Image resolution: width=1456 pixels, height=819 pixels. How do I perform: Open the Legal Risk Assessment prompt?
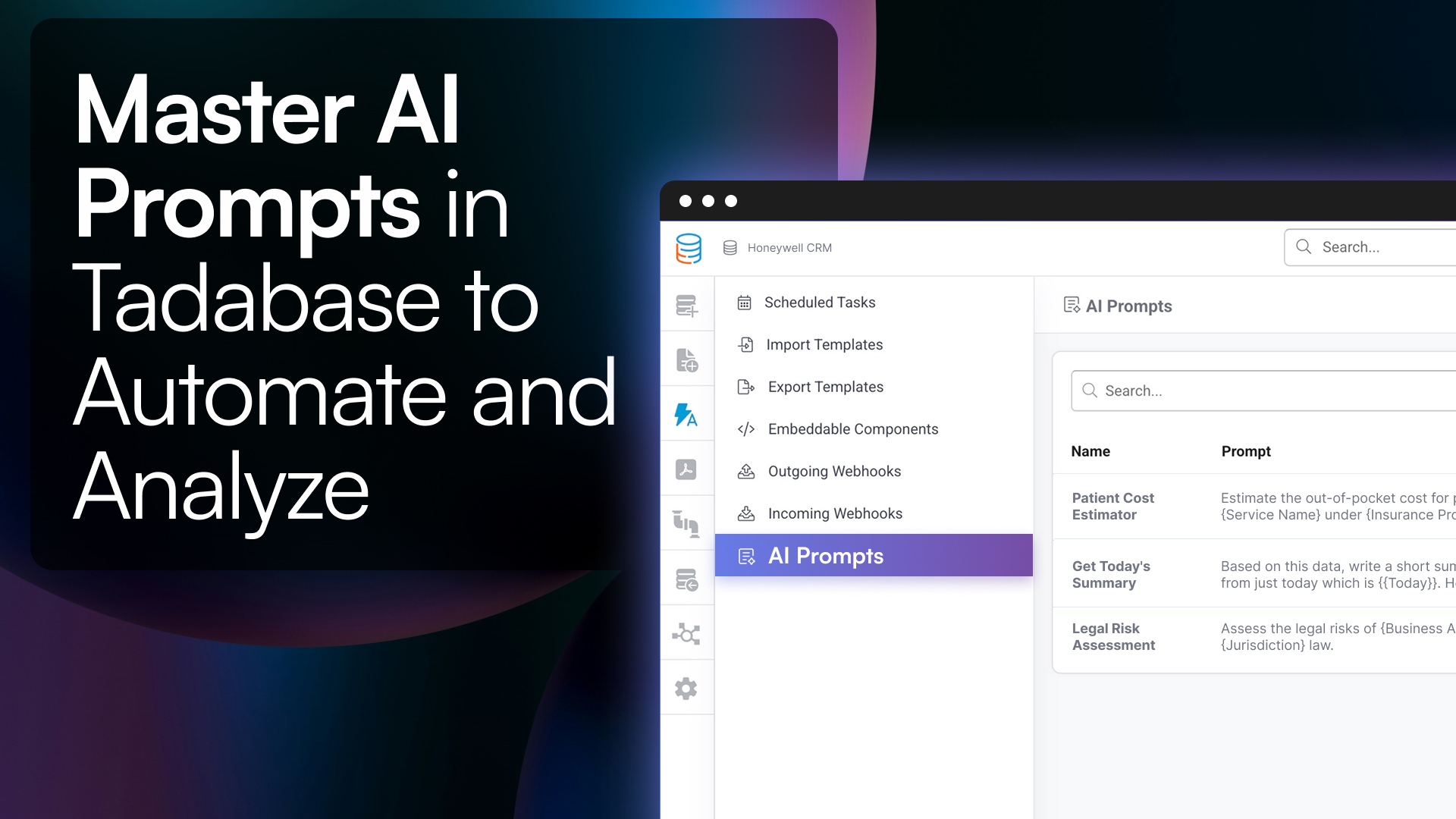tap(1113, 636)
